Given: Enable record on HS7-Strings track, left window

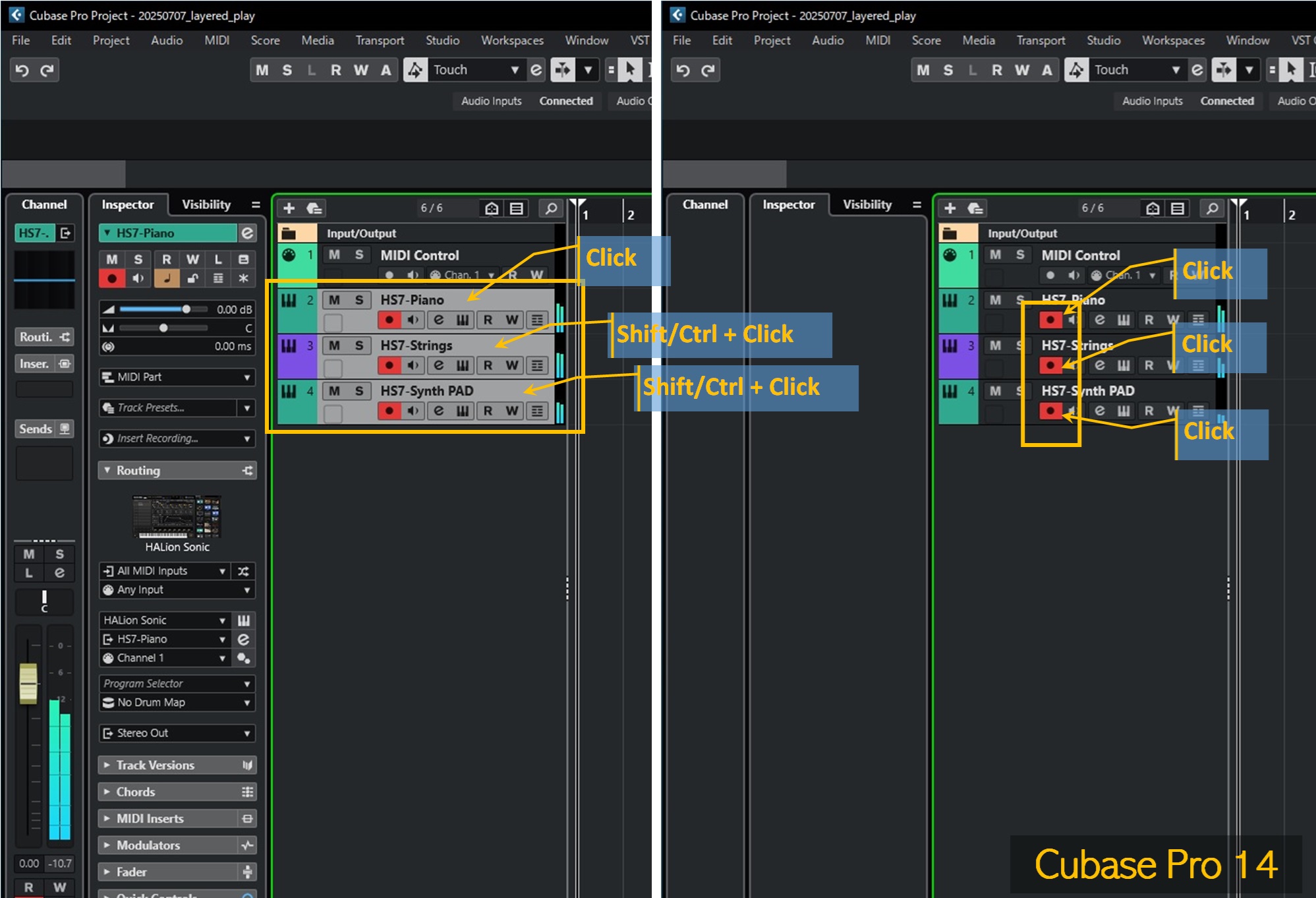Looking at the screenshot, I should [x=389, y=365].
